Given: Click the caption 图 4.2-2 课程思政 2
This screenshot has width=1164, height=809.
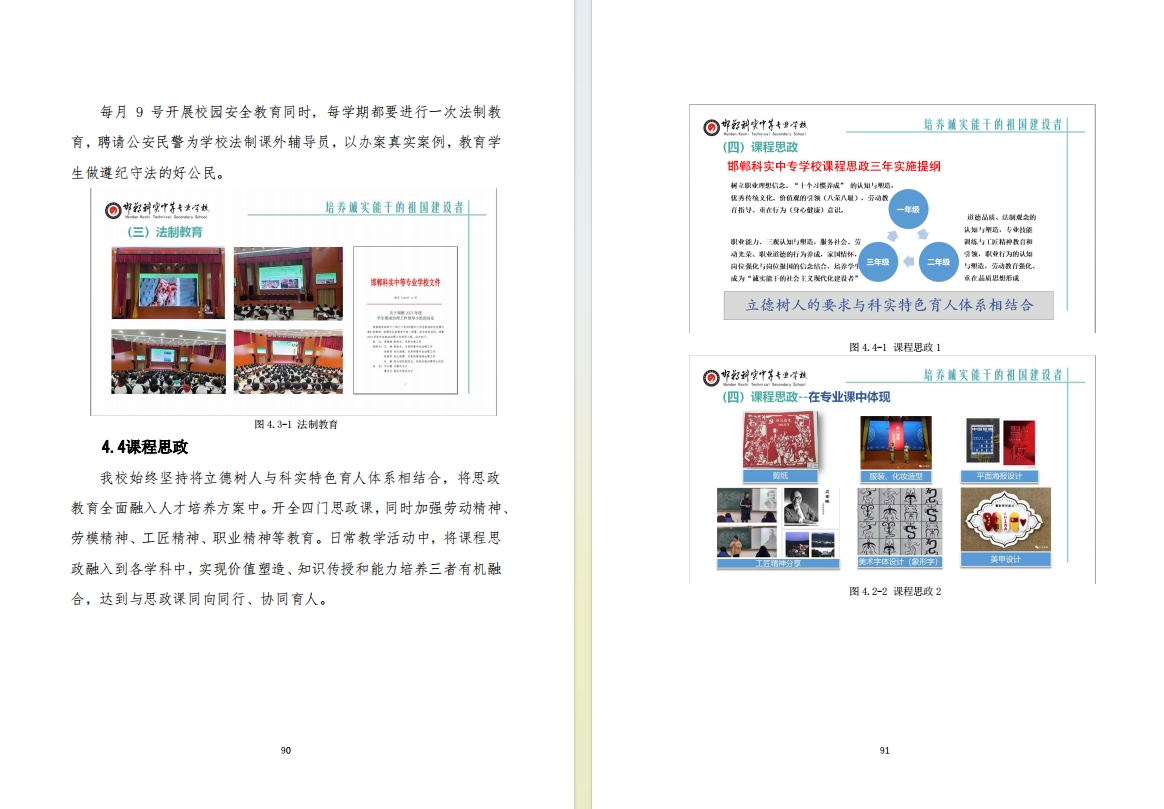Looking at the screenshot, I should pyautogui.click(x=895, y=592).
